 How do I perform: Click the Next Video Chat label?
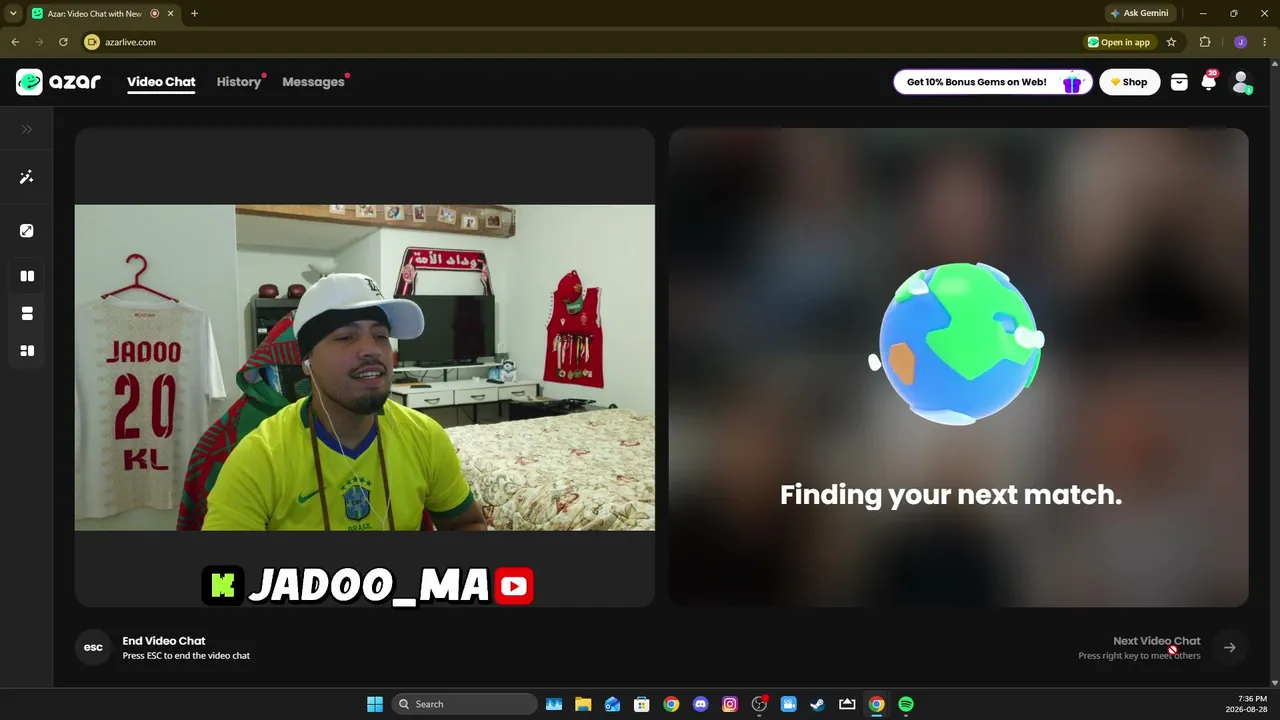pos(1157,641)
